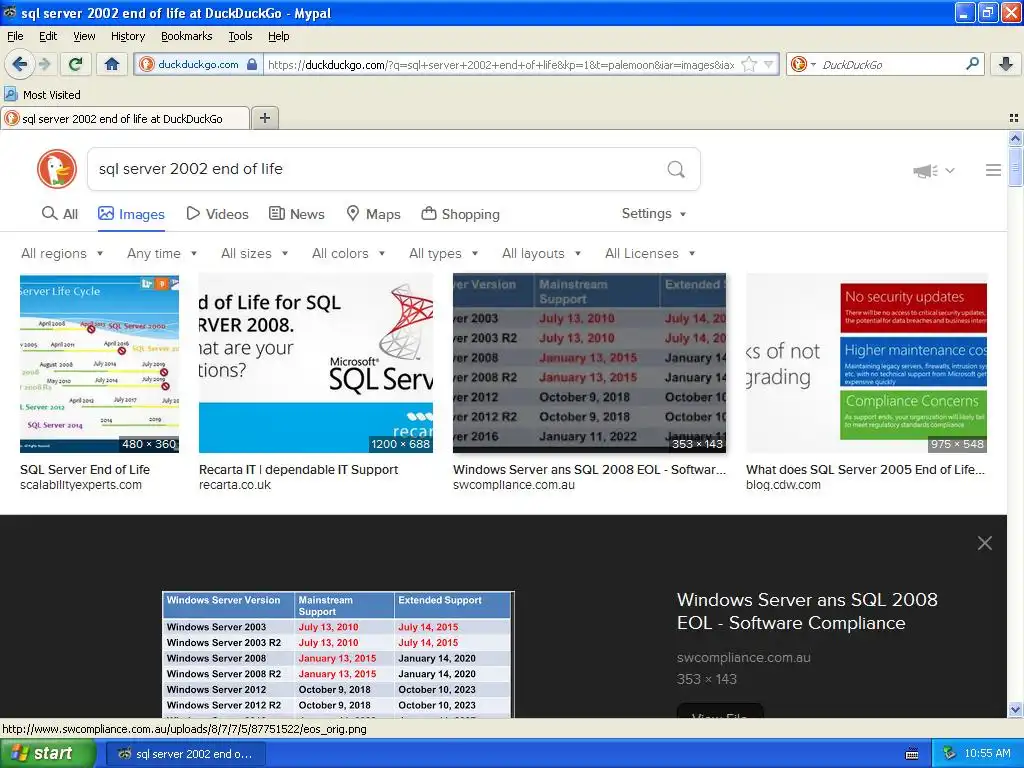Bookmark this page with the star icon
Image resolution: width=1024 pixels, height=768 pixels.
[749, 64]
